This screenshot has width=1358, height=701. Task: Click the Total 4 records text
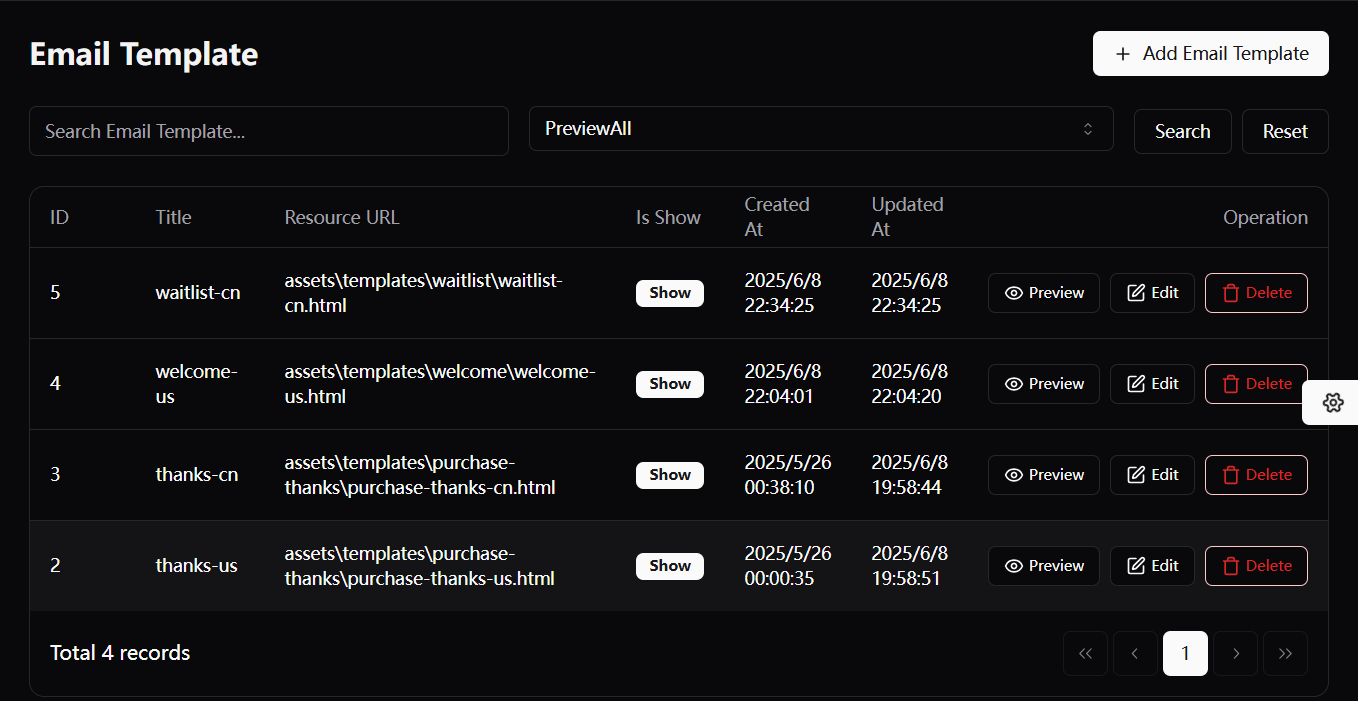point(120,653)
